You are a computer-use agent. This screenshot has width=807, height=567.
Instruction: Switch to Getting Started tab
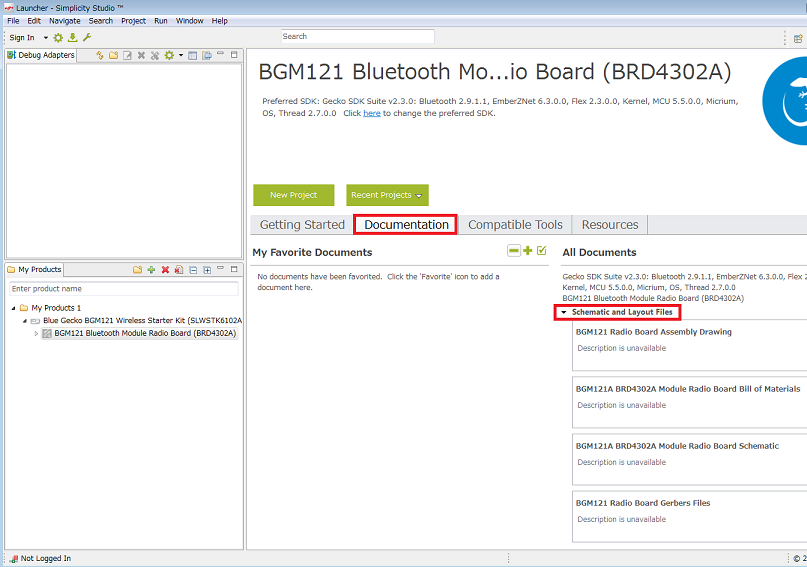coord(302,225)
